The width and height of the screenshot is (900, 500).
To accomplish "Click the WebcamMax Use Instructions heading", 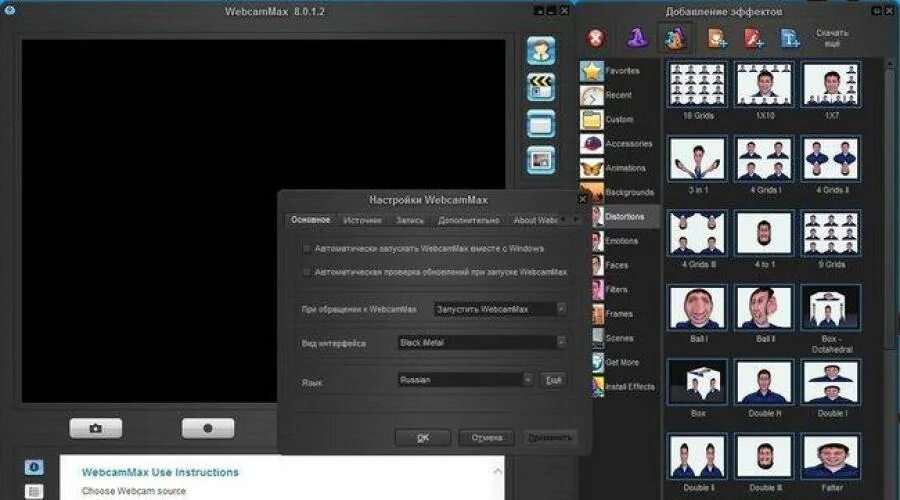I will (x=160, y=472).
